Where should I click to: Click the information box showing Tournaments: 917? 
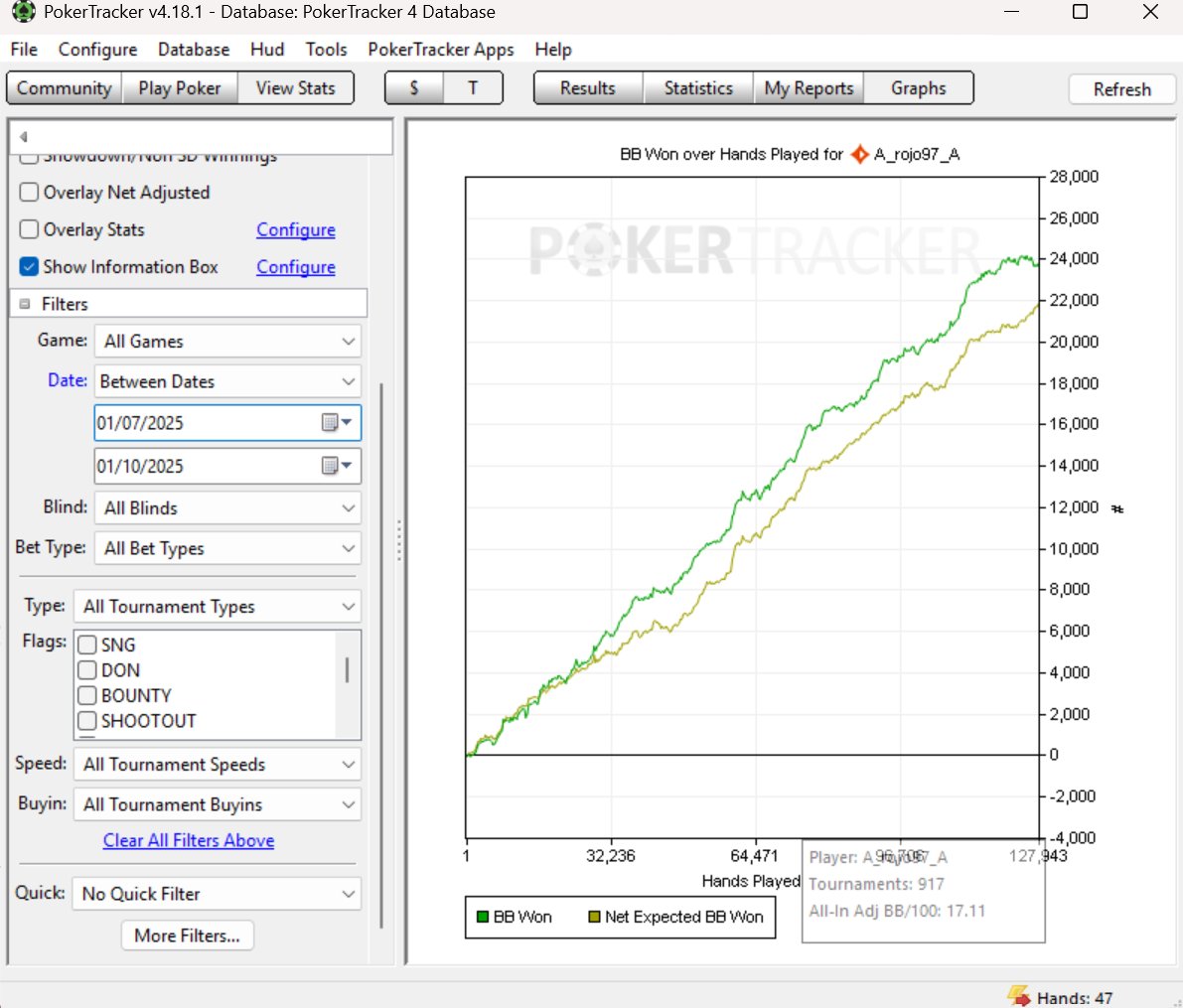[x=923, y=891]
